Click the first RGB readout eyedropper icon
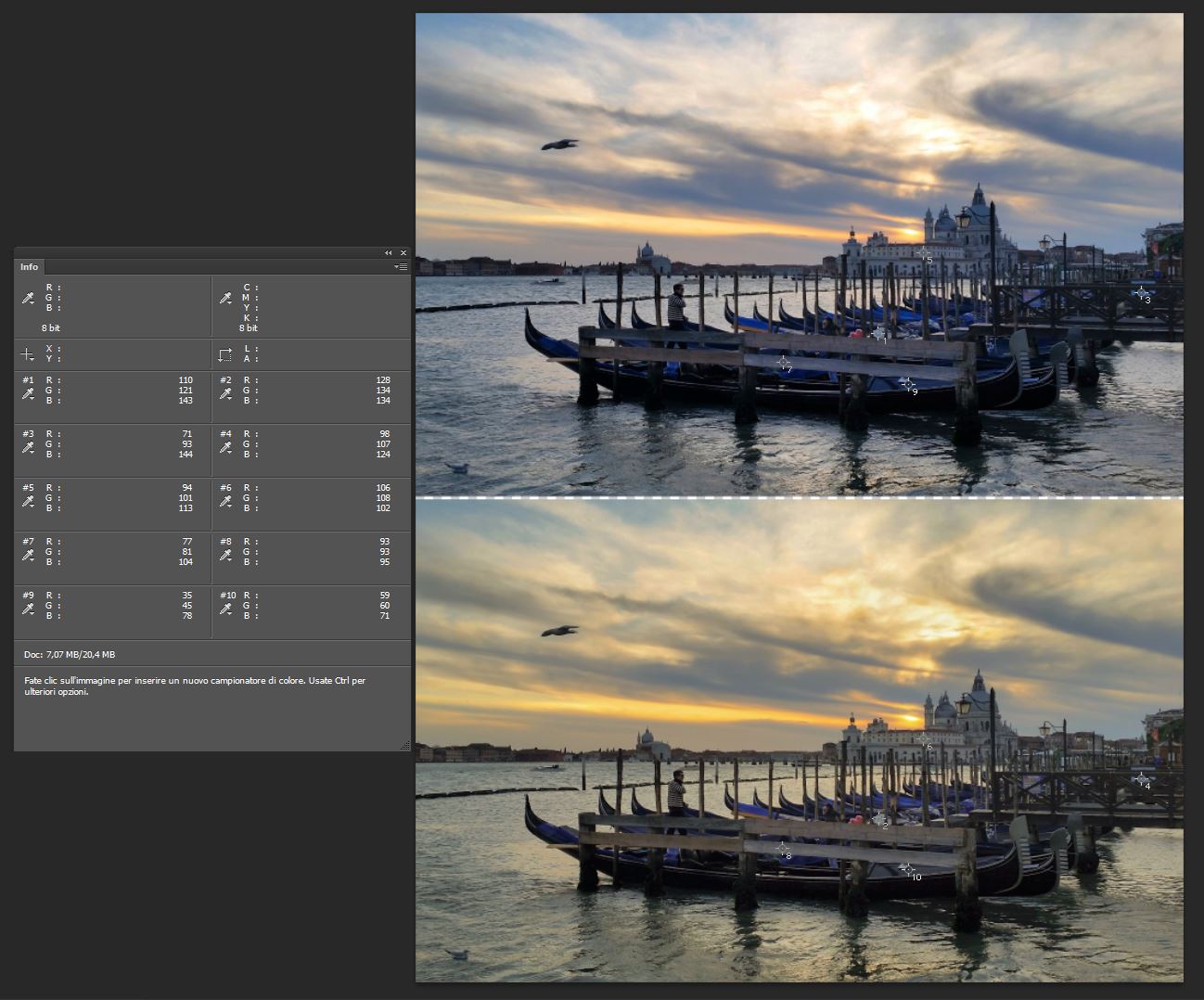The image size is (1204, 1000). coord(28,299)
